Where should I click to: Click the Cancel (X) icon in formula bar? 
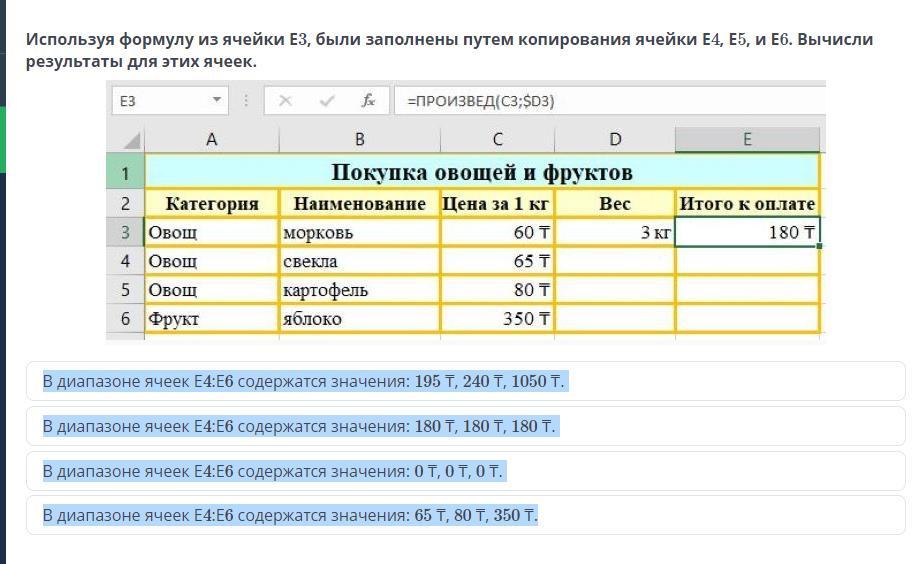[285, 101]
